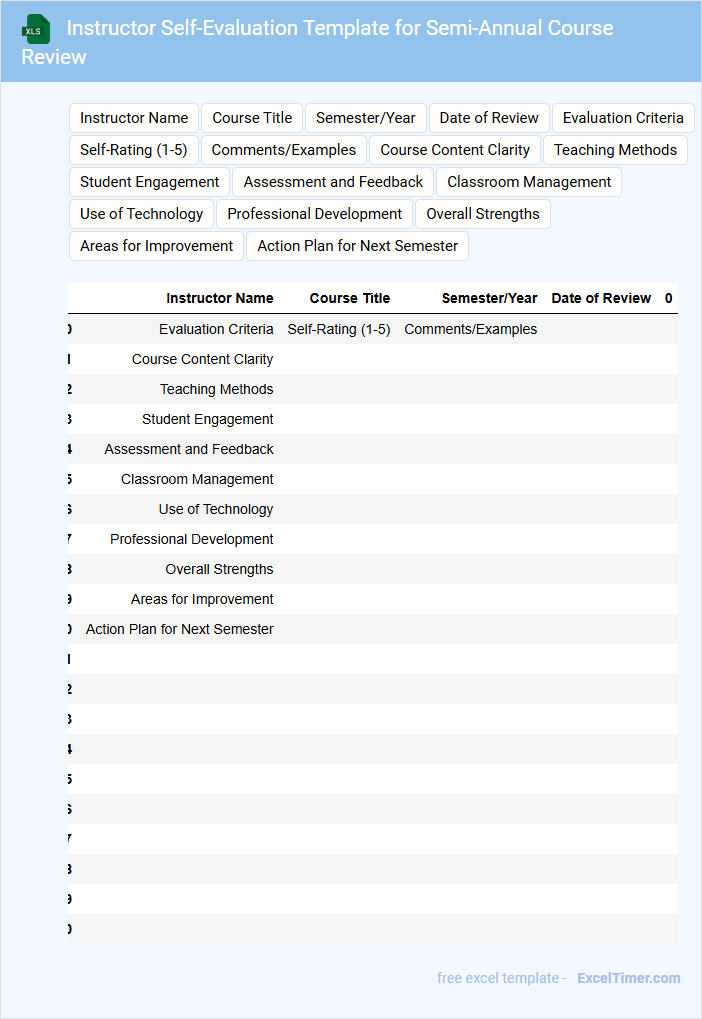
Task: Select the Instructor Name tag
Action: pyautogui.click(x=134, y=118)
